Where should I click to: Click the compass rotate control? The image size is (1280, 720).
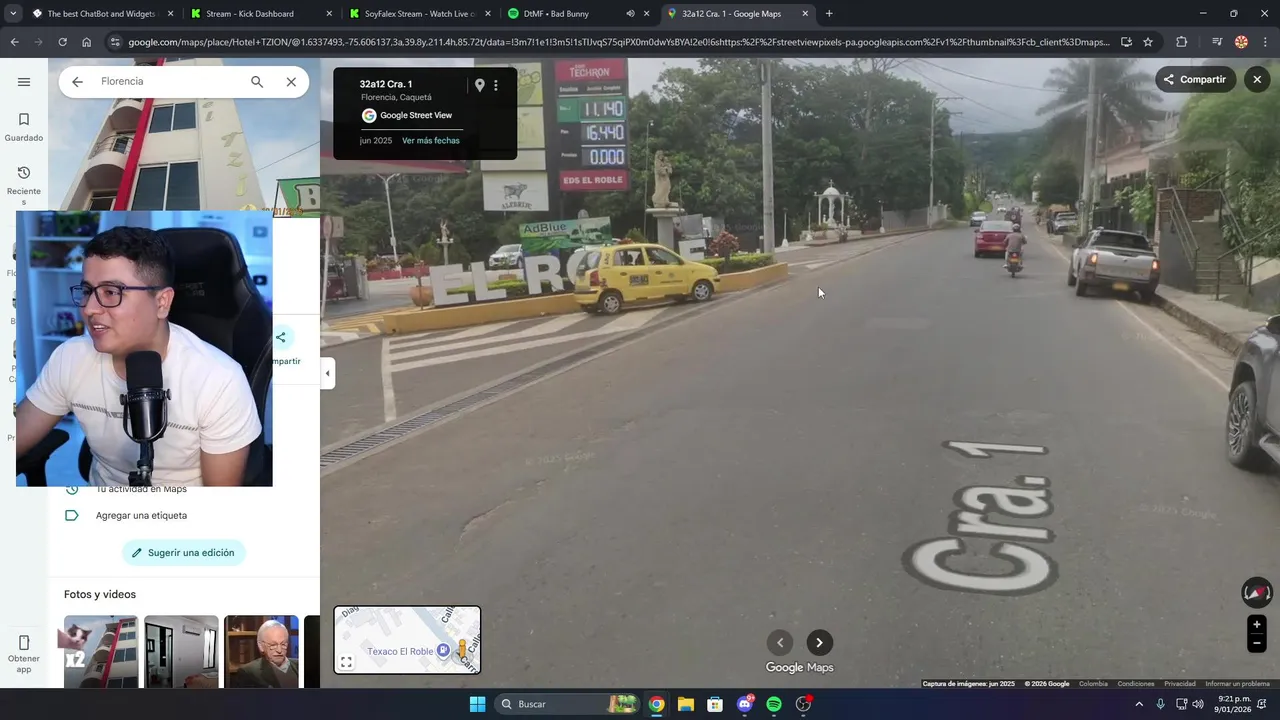pos(1257,593)
